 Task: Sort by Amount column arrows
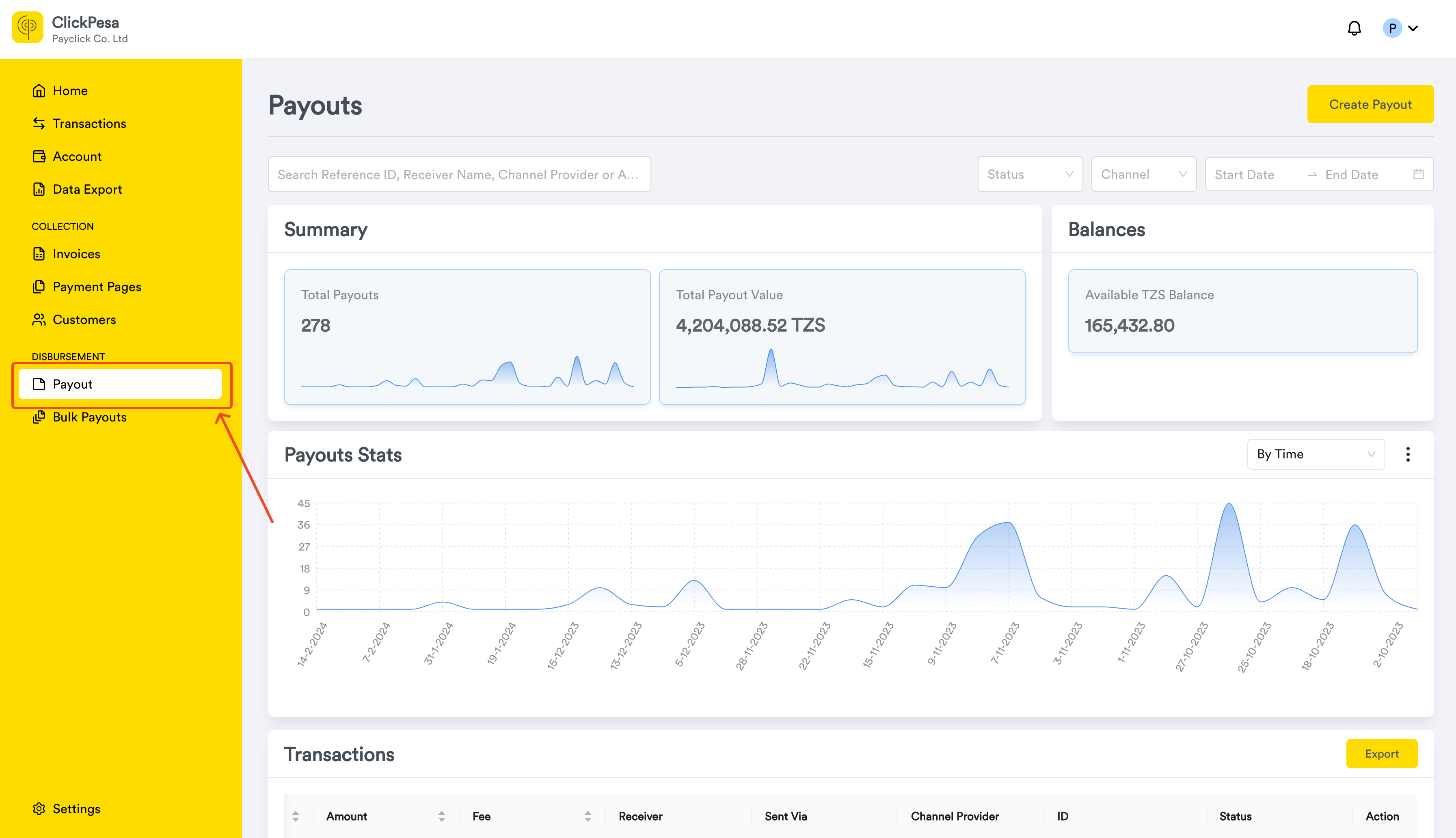(x=441, y=816)
